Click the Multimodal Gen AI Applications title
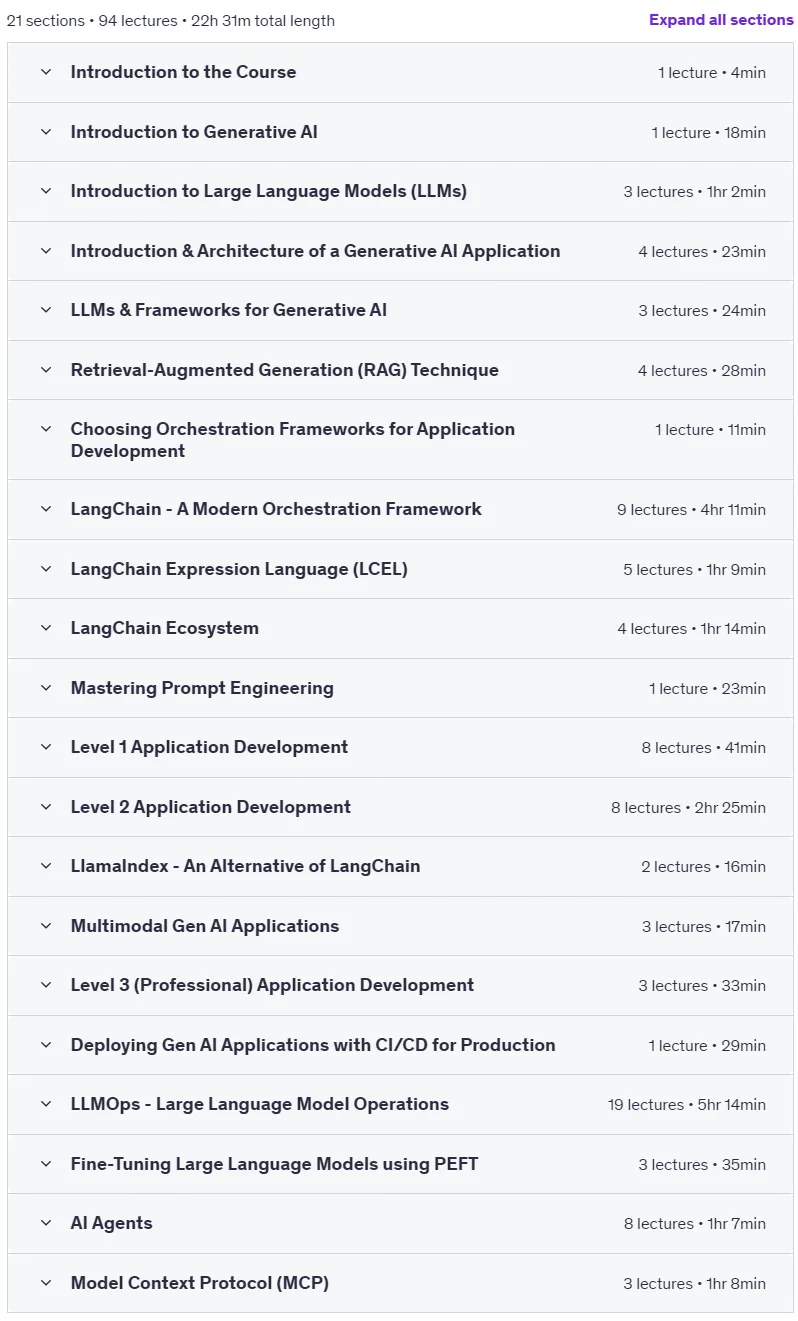 (205, 926)
